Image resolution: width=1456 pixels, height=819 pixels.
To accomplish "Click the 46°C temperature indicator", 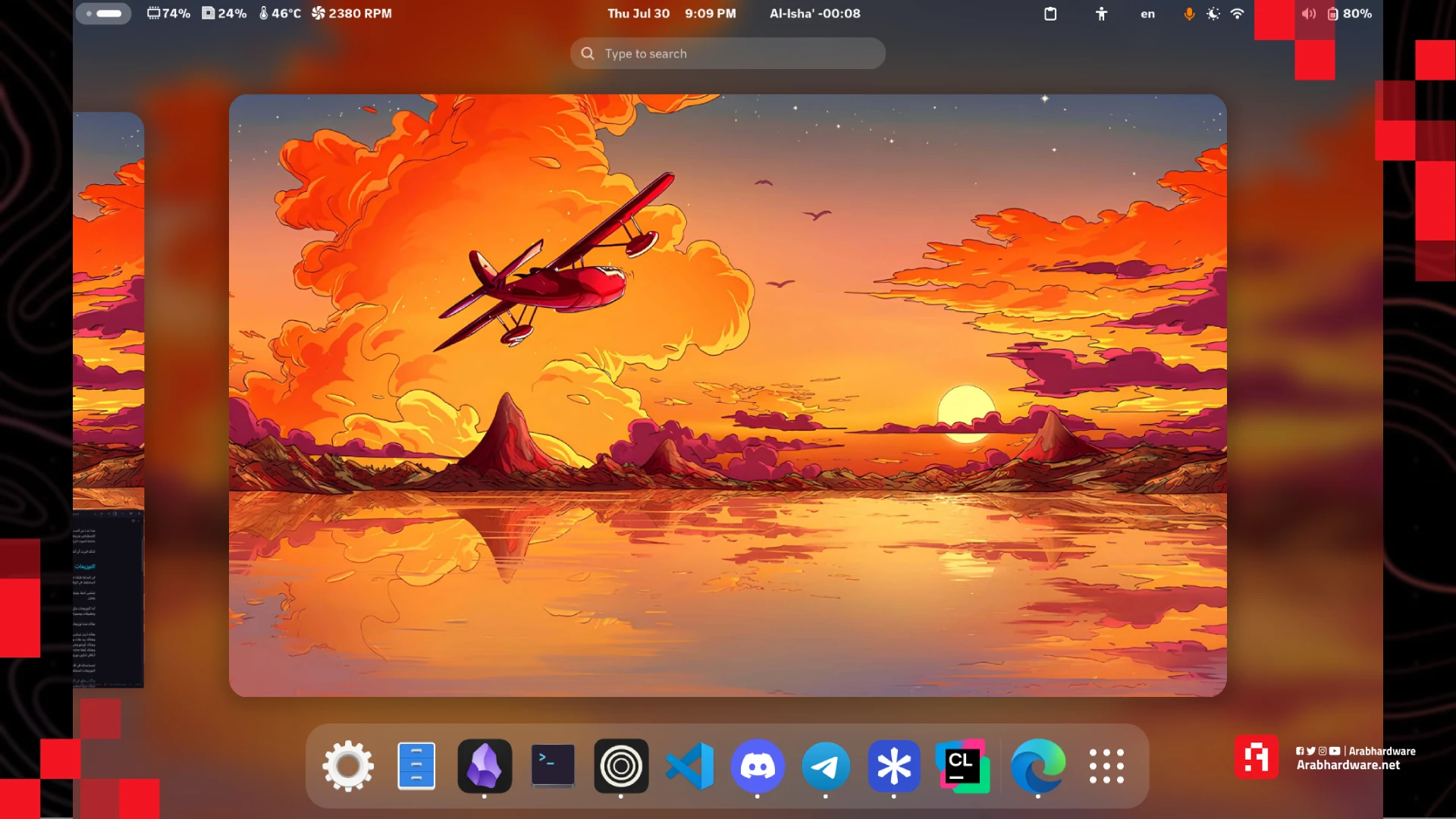I will [280, 14].
